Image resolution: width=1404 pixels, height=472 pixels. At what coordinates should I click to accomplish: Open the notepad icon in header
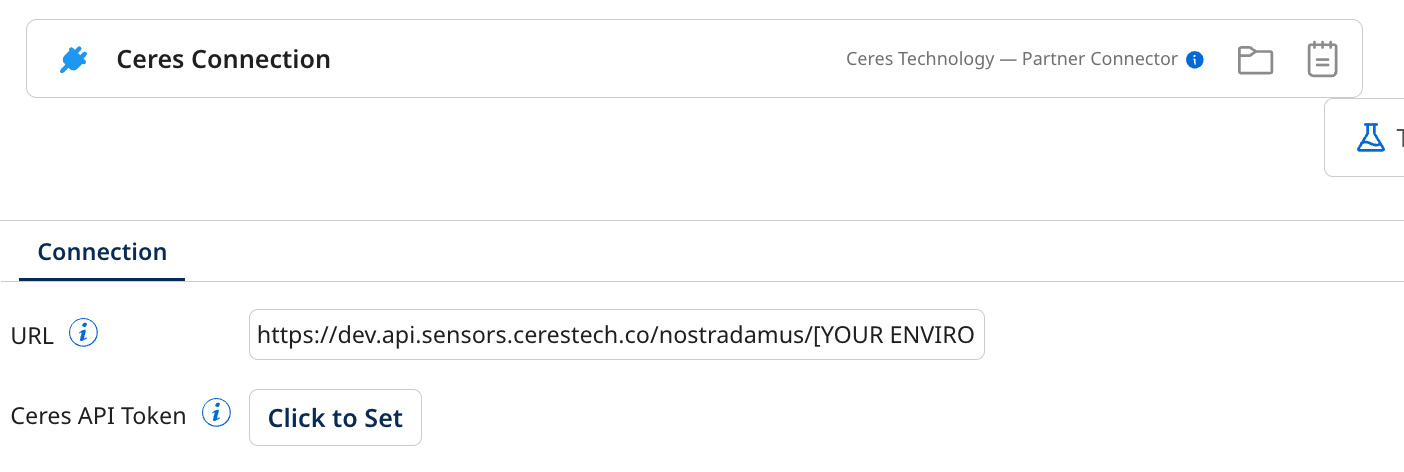(1322, 60)
